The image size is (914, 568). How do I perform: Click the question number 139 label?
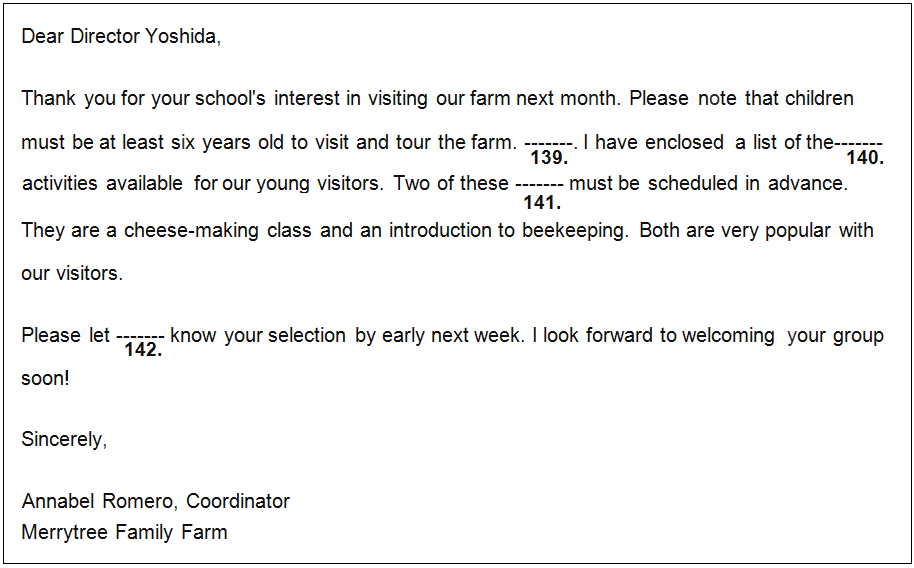[549, 158]
